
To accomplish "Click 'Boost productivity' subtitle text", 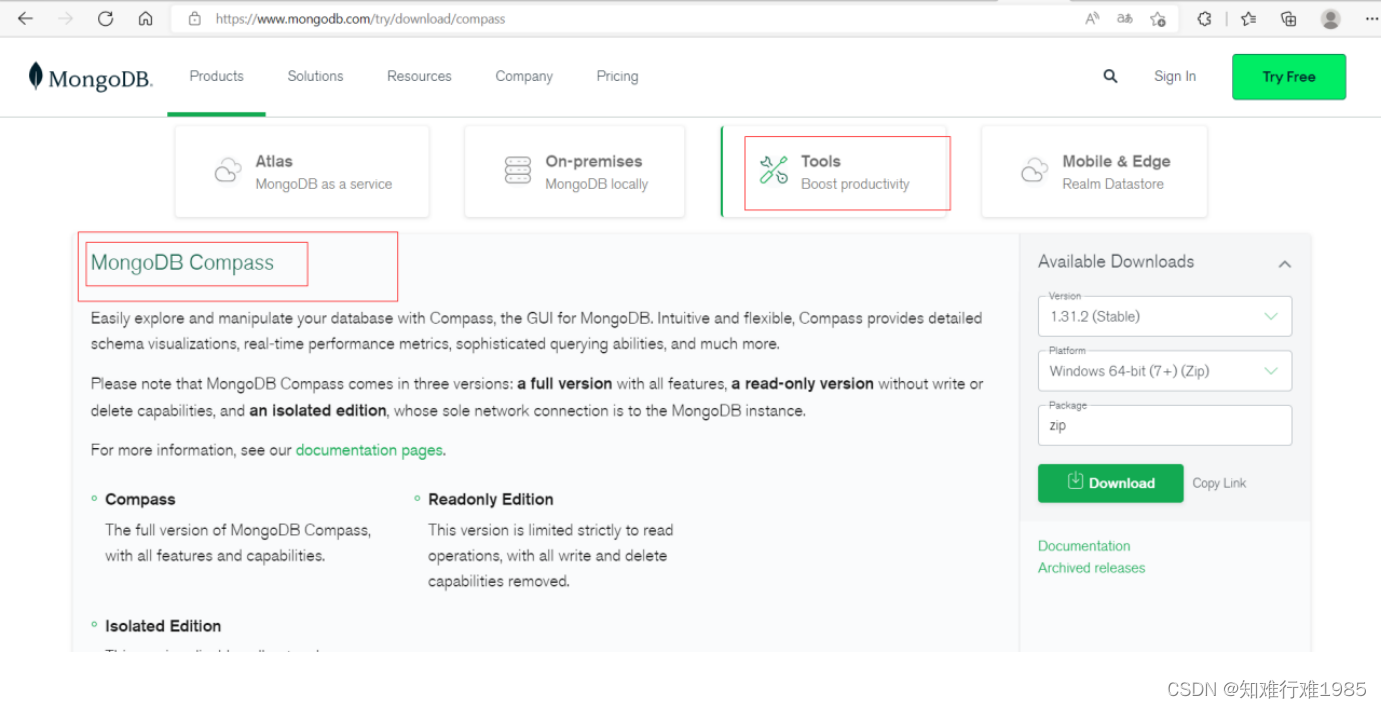I will click(x=855, y=184).
